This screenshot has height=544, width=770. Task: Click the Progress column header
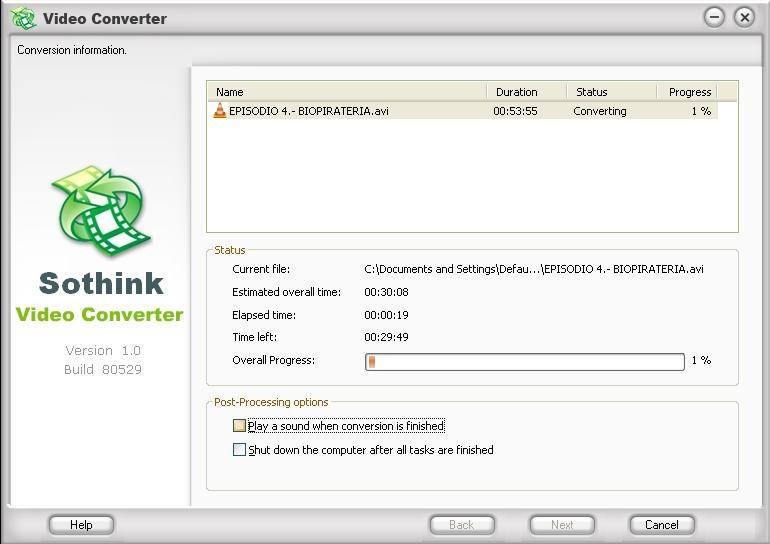[687, 92]
